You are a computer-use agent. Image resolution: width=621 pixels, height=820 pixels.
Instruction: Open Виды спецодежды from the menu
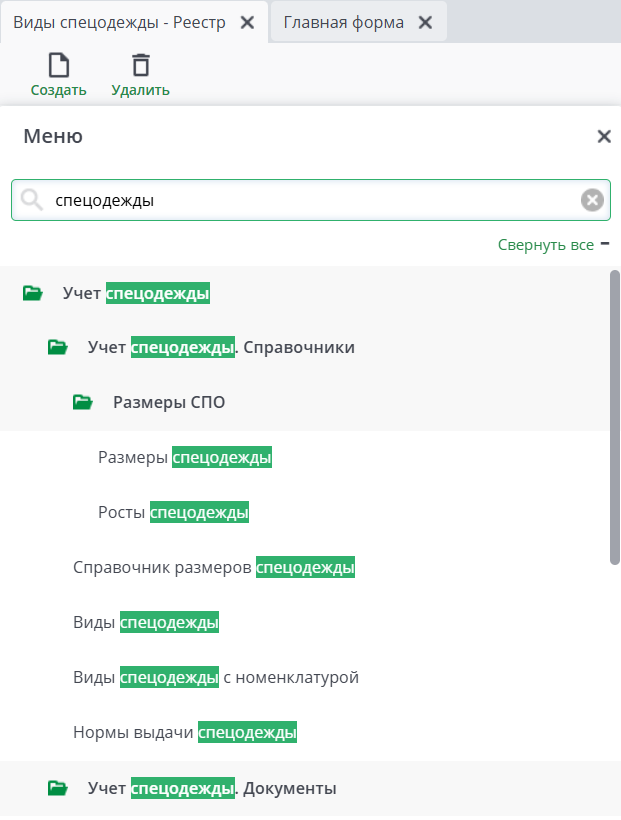[x=146, y=621]
